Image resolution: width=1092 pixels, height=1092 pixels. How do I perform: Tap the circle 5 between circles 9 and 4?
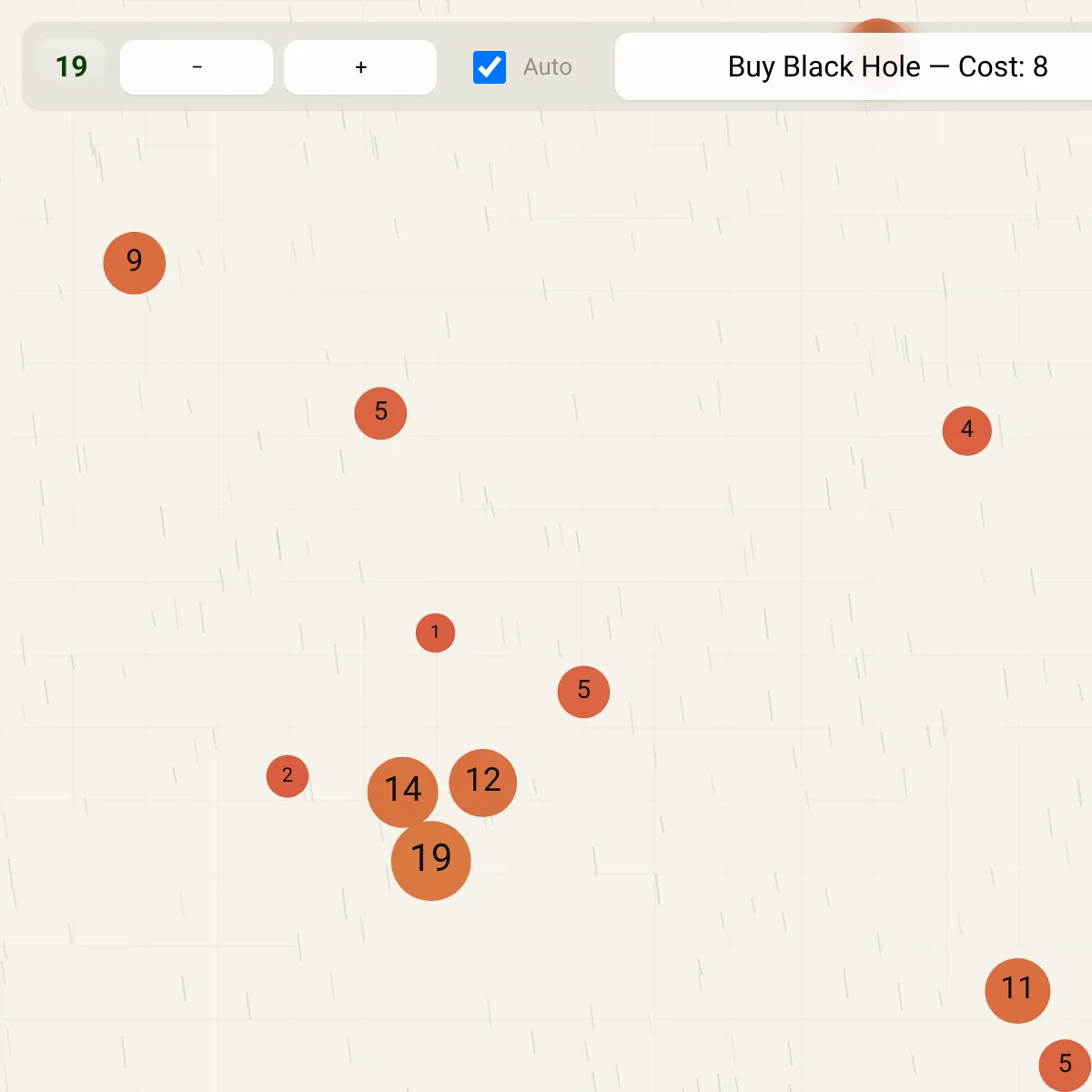tap(380, 413)
